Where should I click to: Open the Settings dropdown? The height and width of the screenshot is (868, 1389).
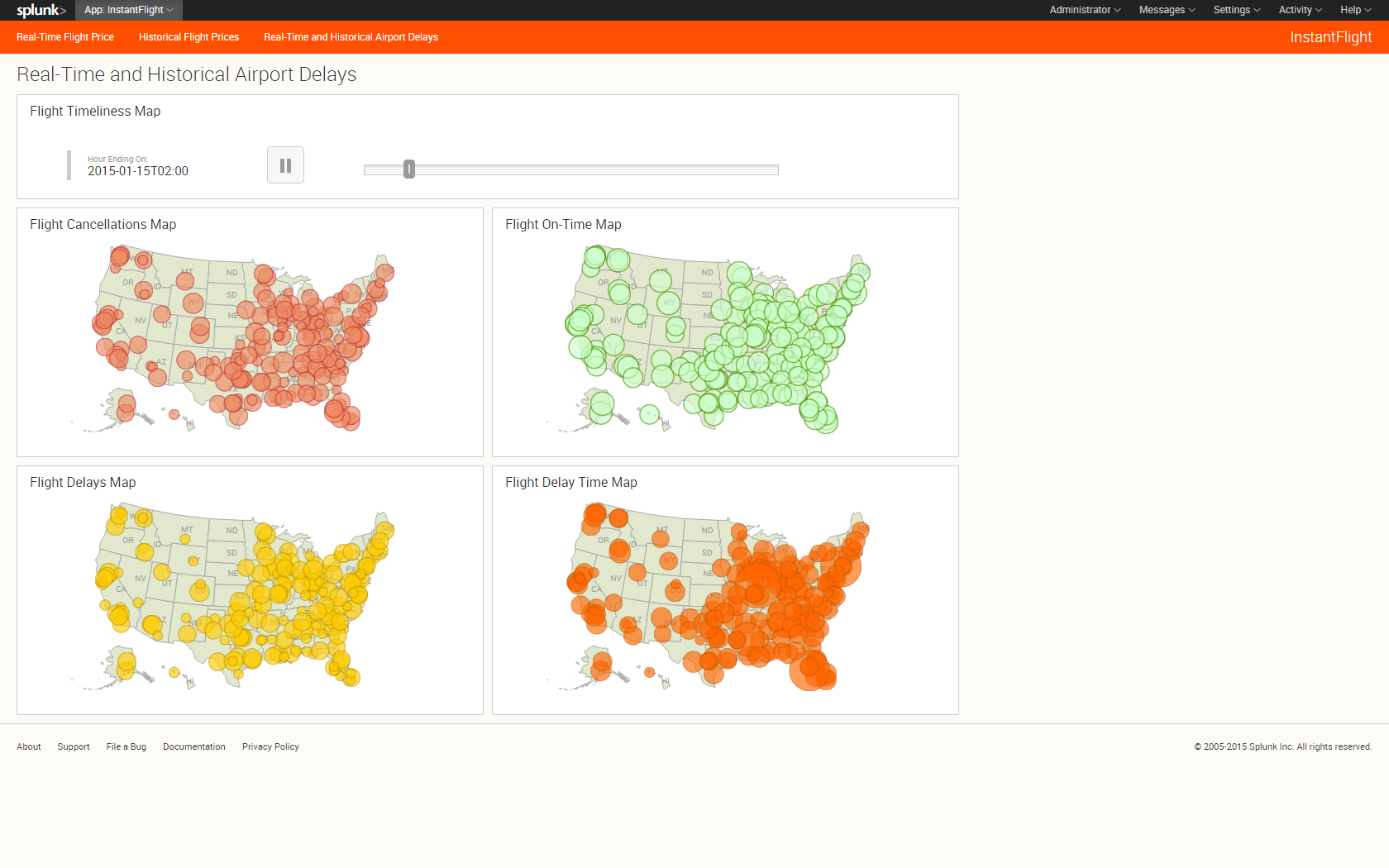[x=1237, y=10]
